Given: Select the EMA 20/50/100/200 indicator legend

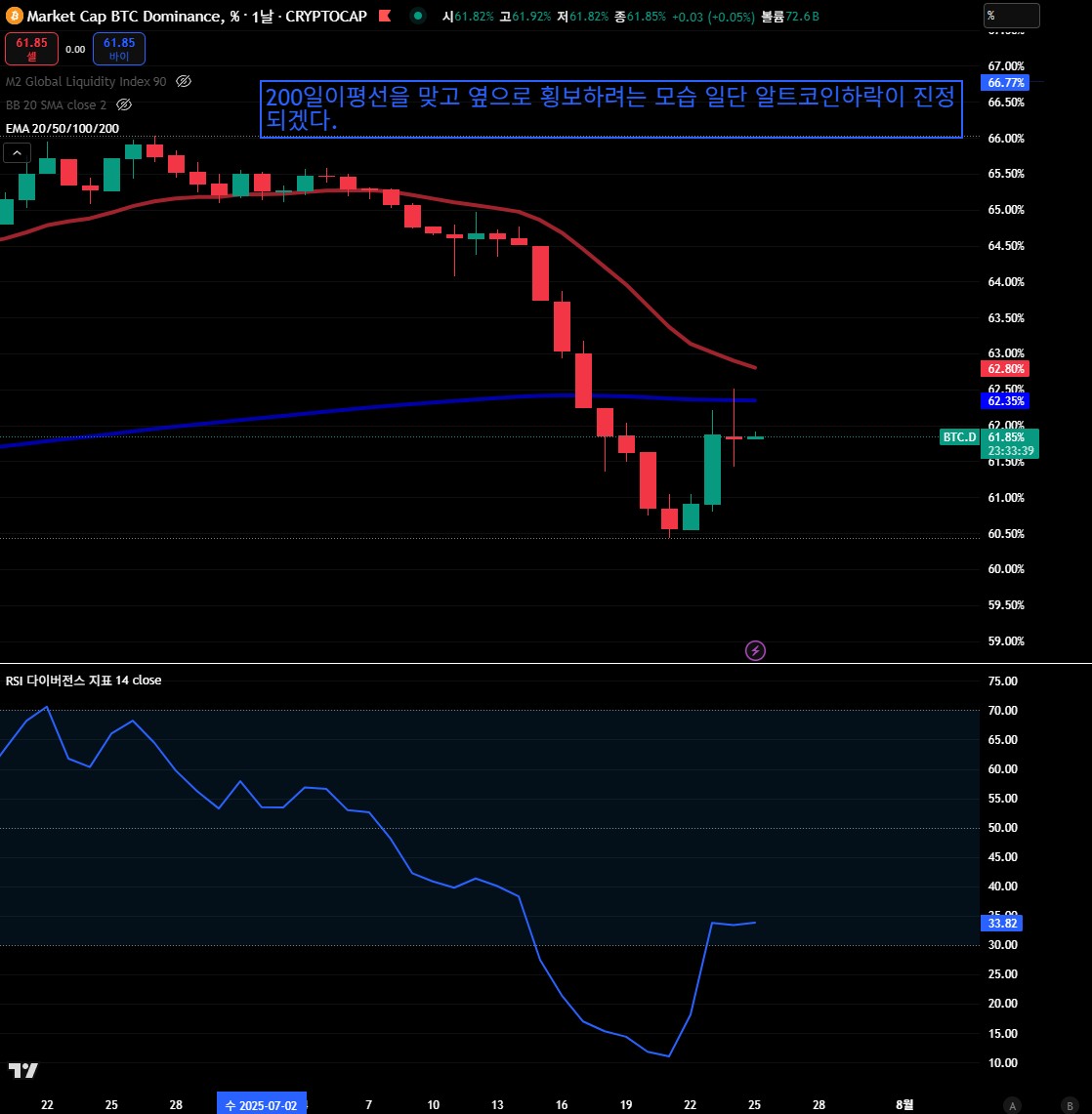Looking at the screenshot, I should 63,129.
